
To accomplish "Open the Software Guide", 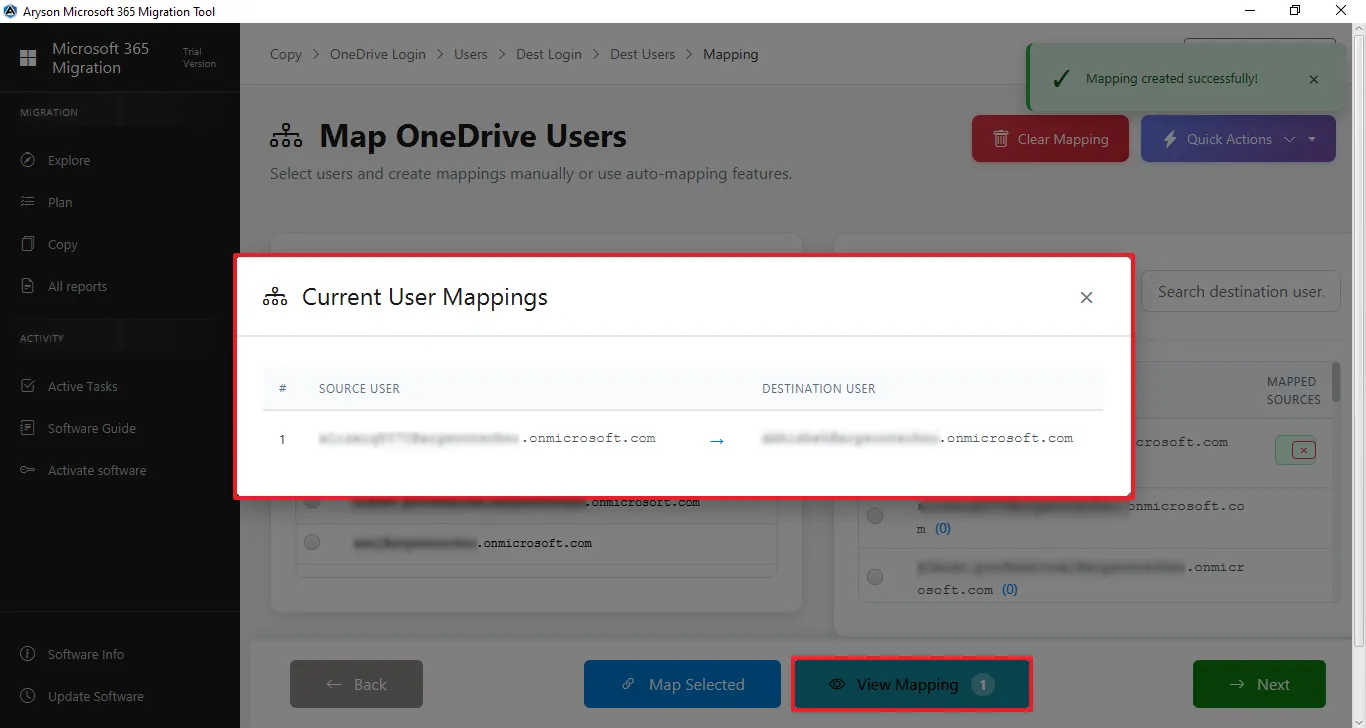I will coord(91,428).
